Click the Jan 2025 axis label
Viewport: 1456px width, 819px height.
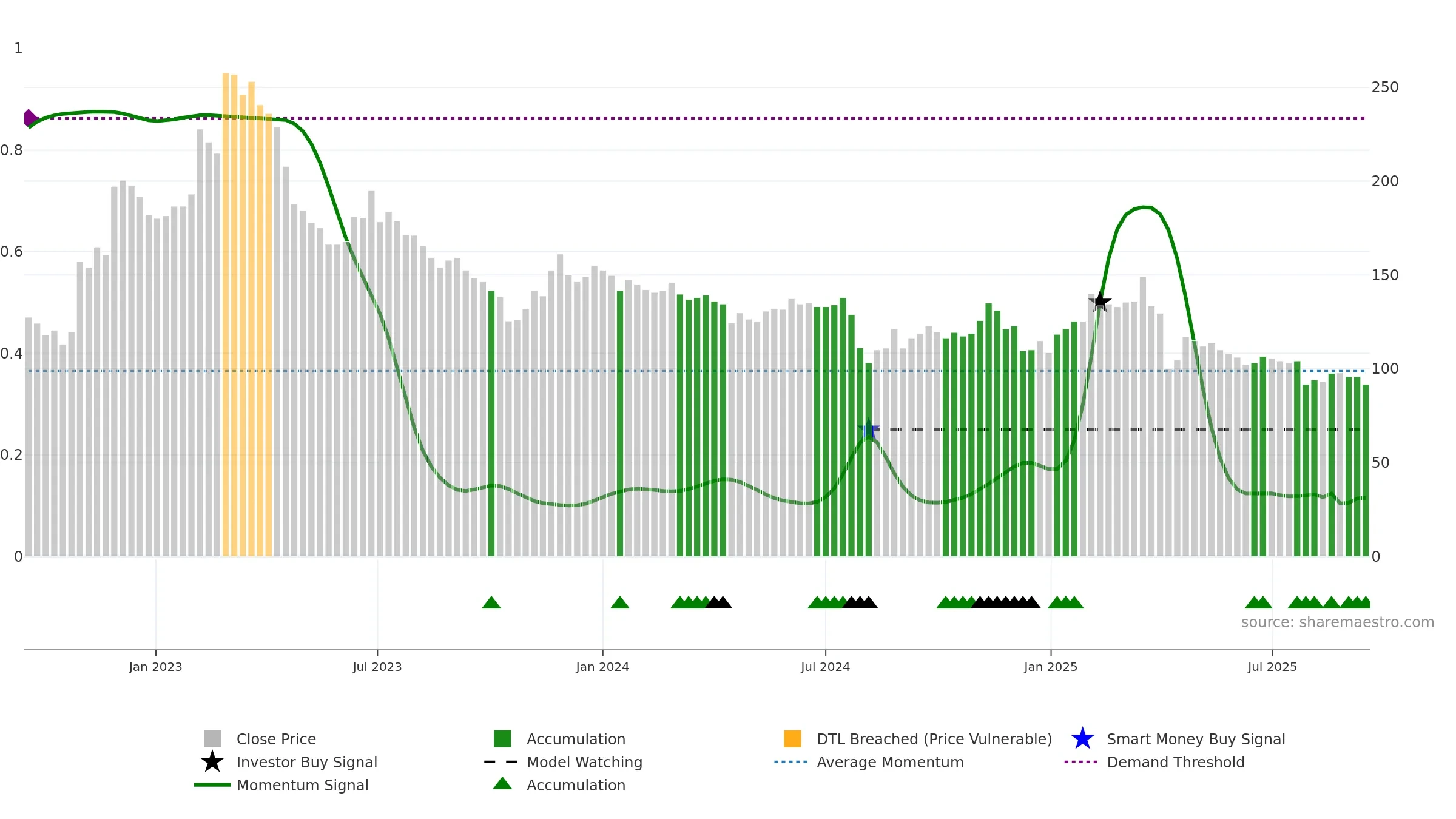1051,667
